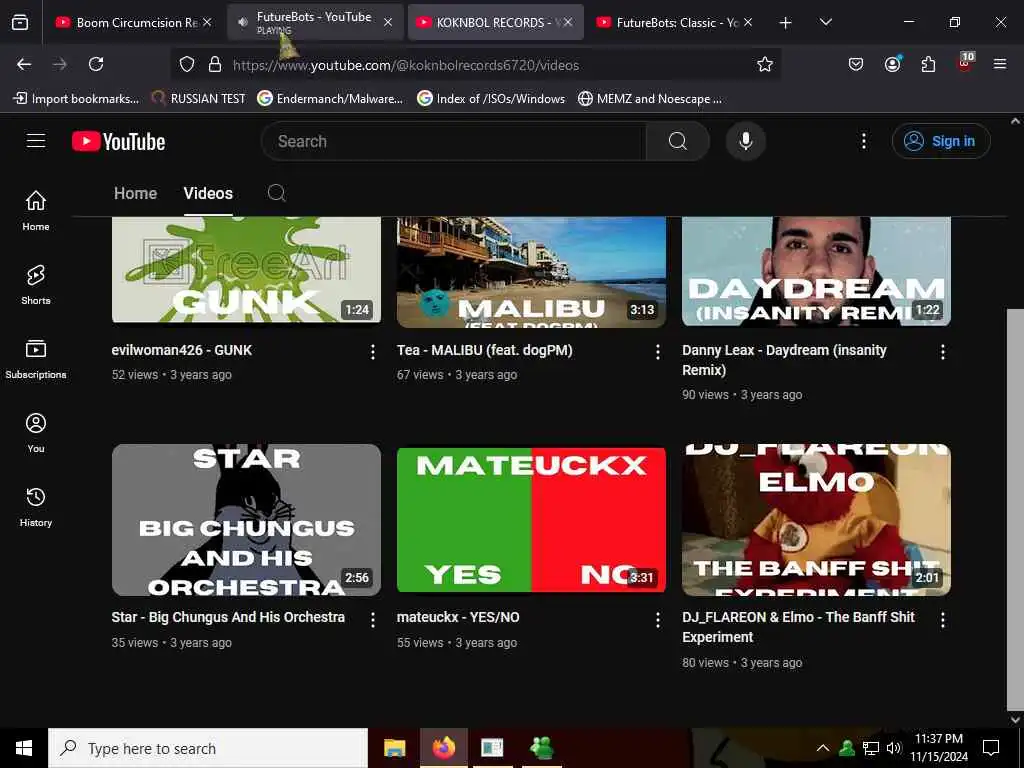Show hidden system tray icons chevron
This screenshot has width=1024, height=768.
(823, 748)
